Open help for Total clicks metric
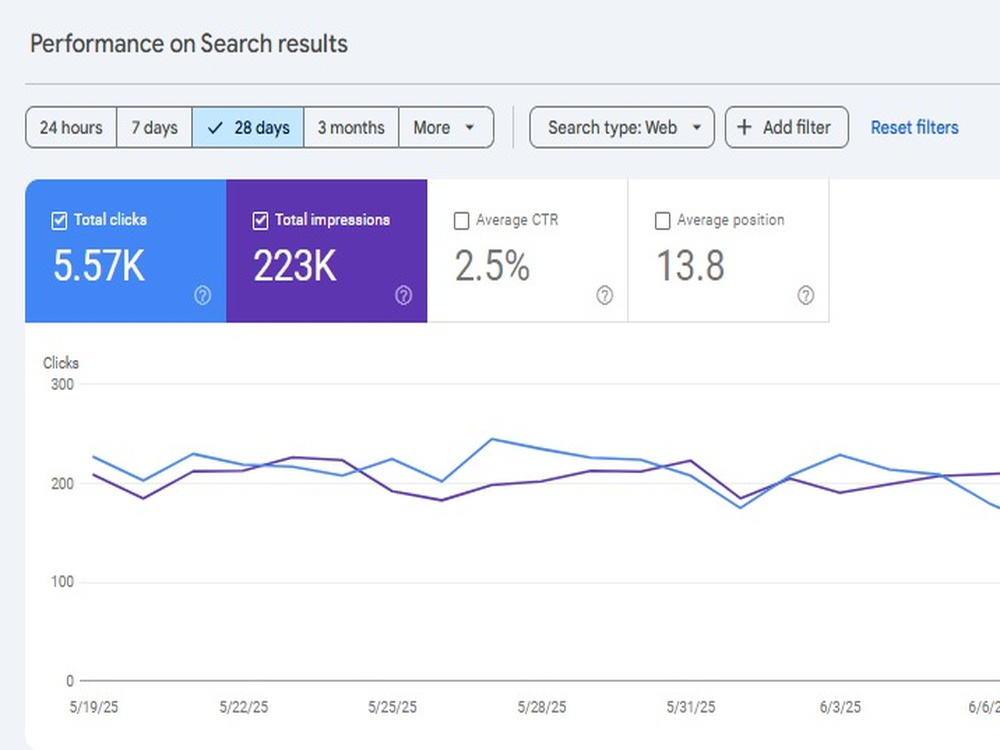This screenshot has width=1000, height=750. [x=202, y=295]
